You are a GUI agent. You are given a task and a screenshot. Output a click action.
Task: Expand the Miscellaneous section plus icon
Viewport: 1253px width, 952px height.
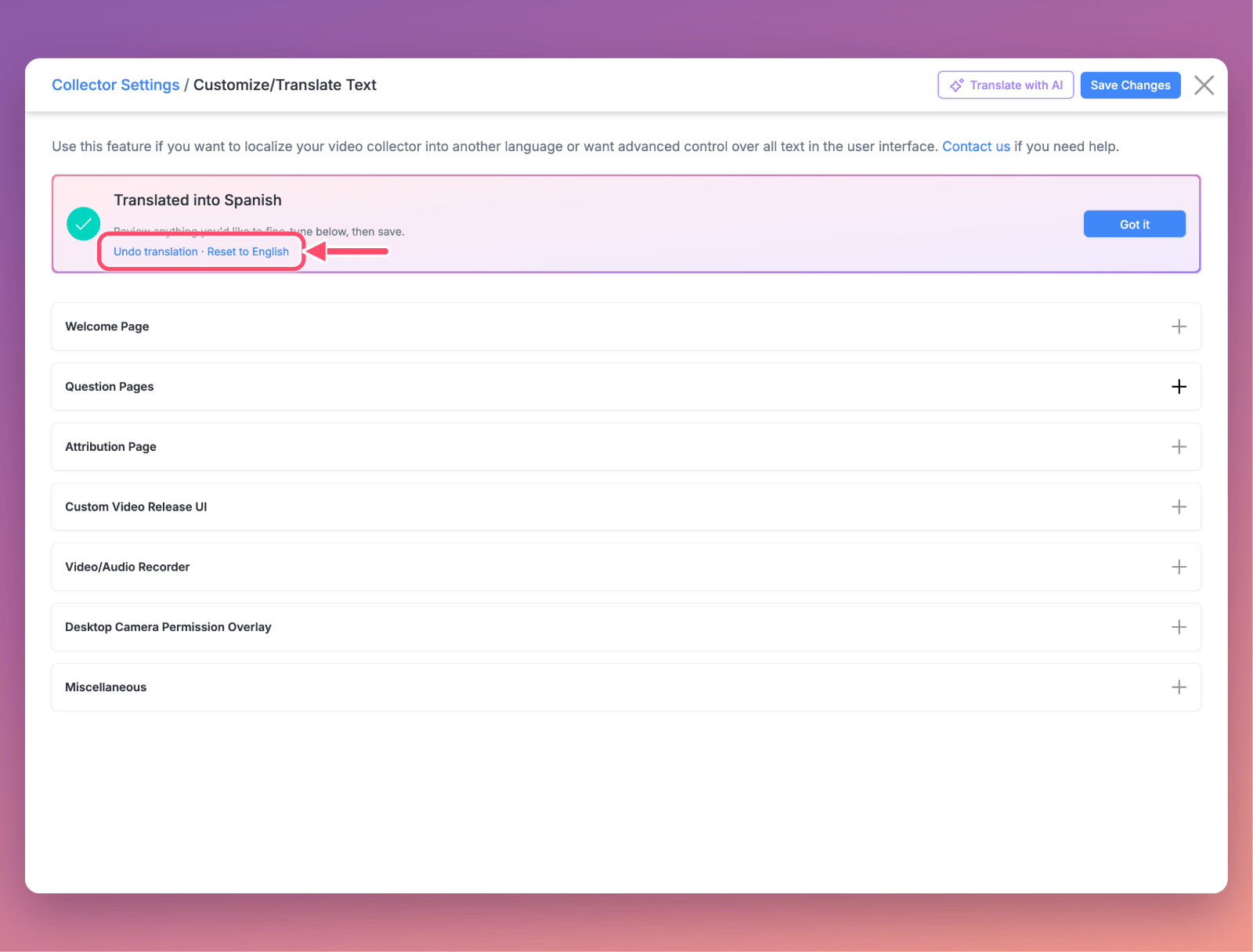pos(1179,687)
